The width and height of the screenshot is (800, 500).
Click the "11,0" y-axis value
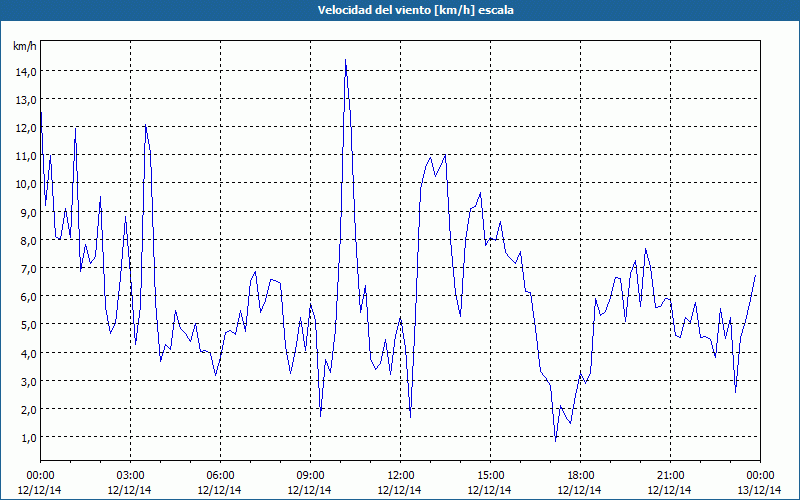[26, 156]
